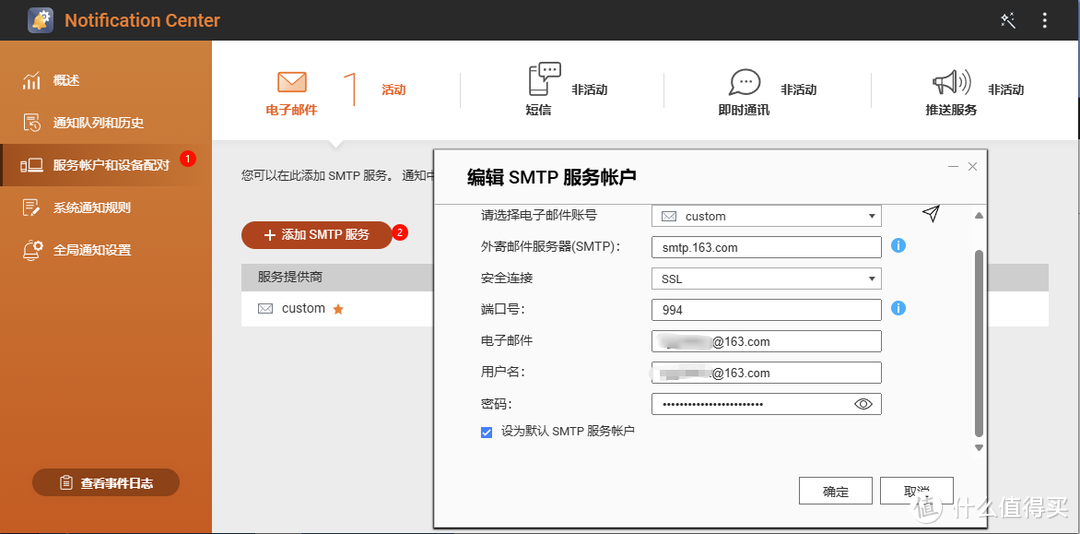Open 查看事件日志 button in sidebar

pyautogui.click(x=106, y=483)
